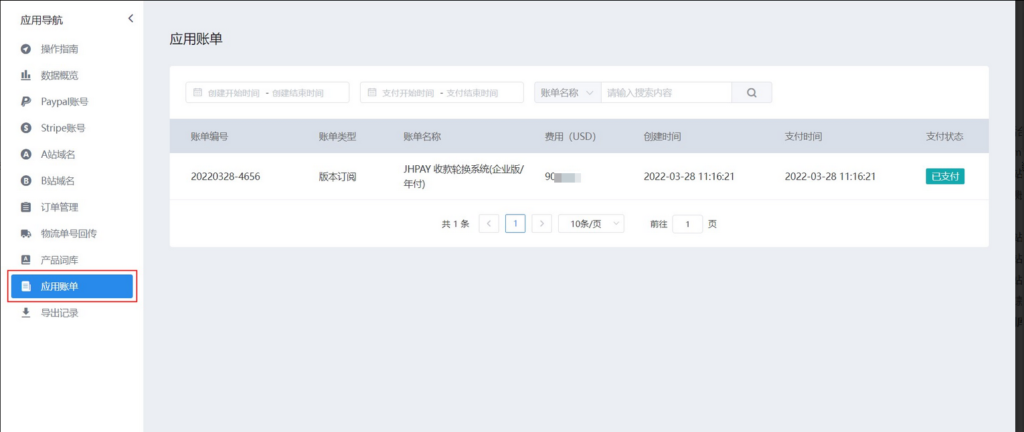1024x432 pixels.
Task: Collapse the 应用导航 sidebar with the chevron
Action: tap(130, 19)
